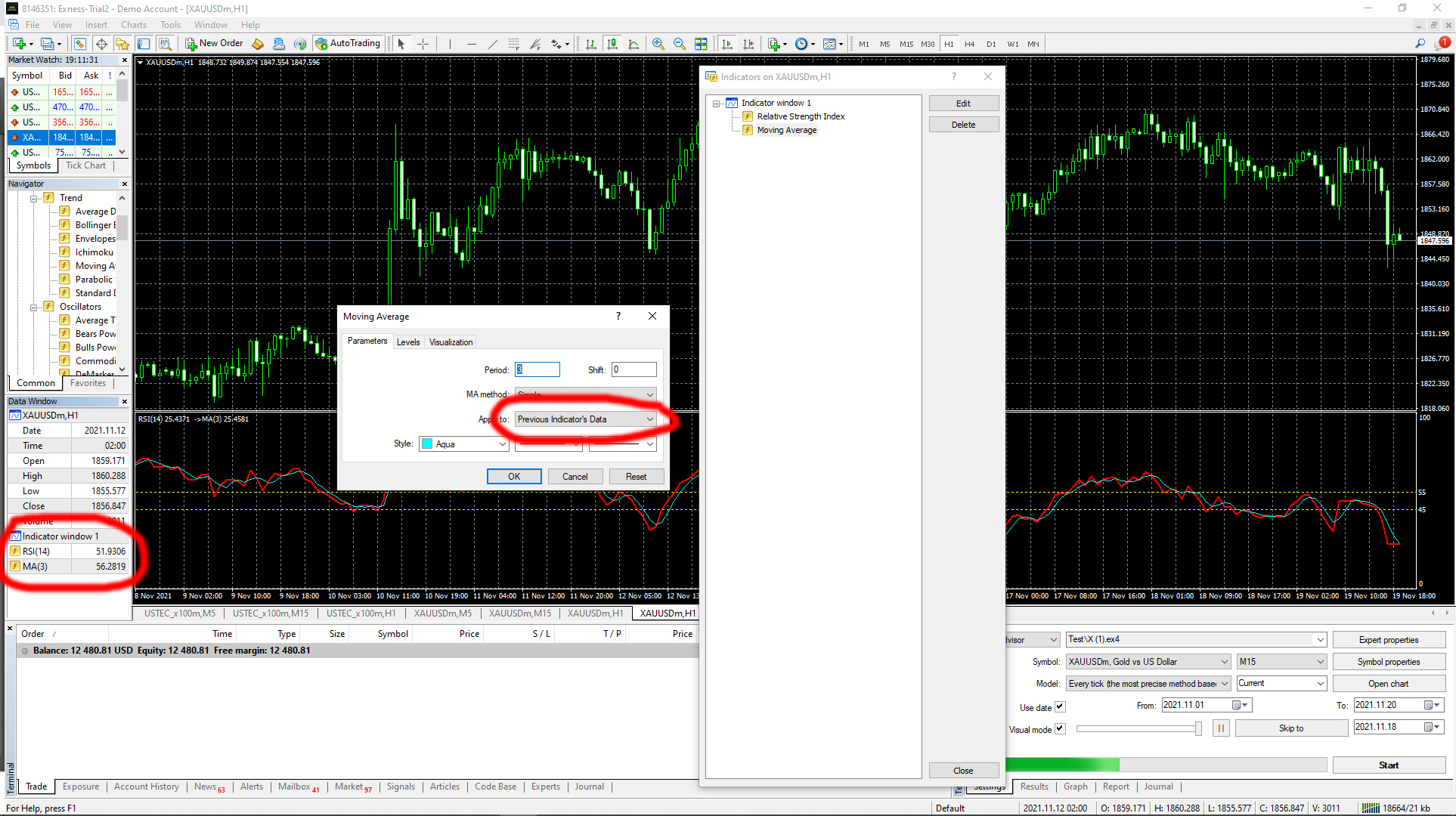The image size is (1456, 816).
Task: Click the Expert properties button
Action: [x=1389, y=640]
